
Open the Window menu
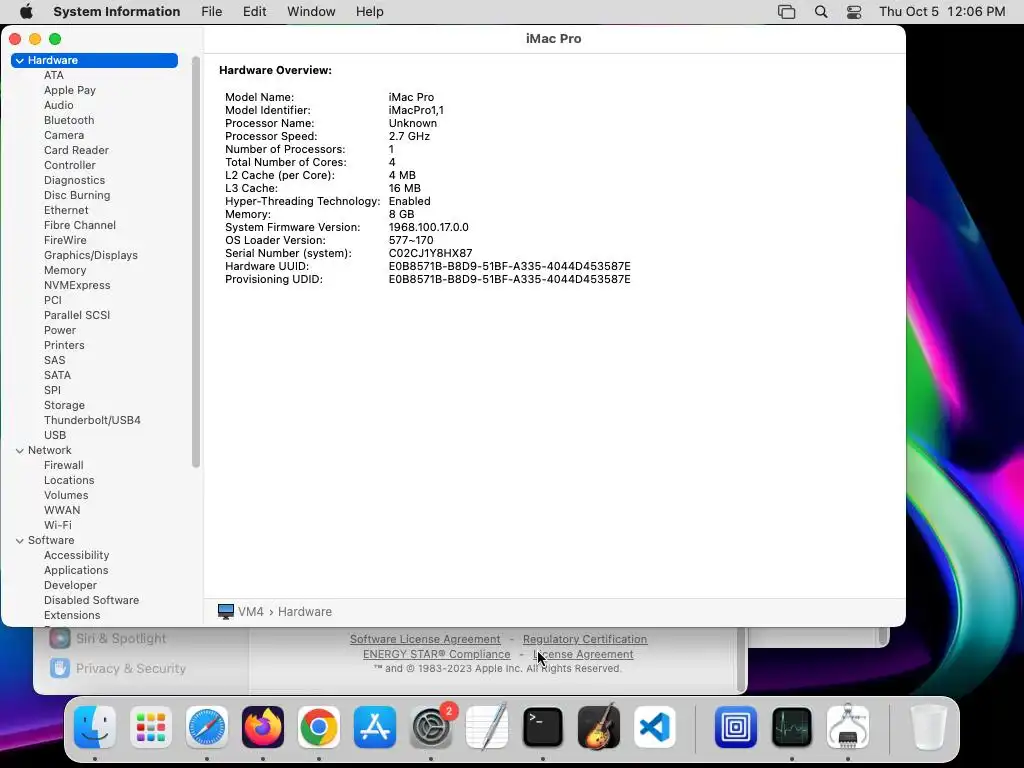[x=311, y=12]
